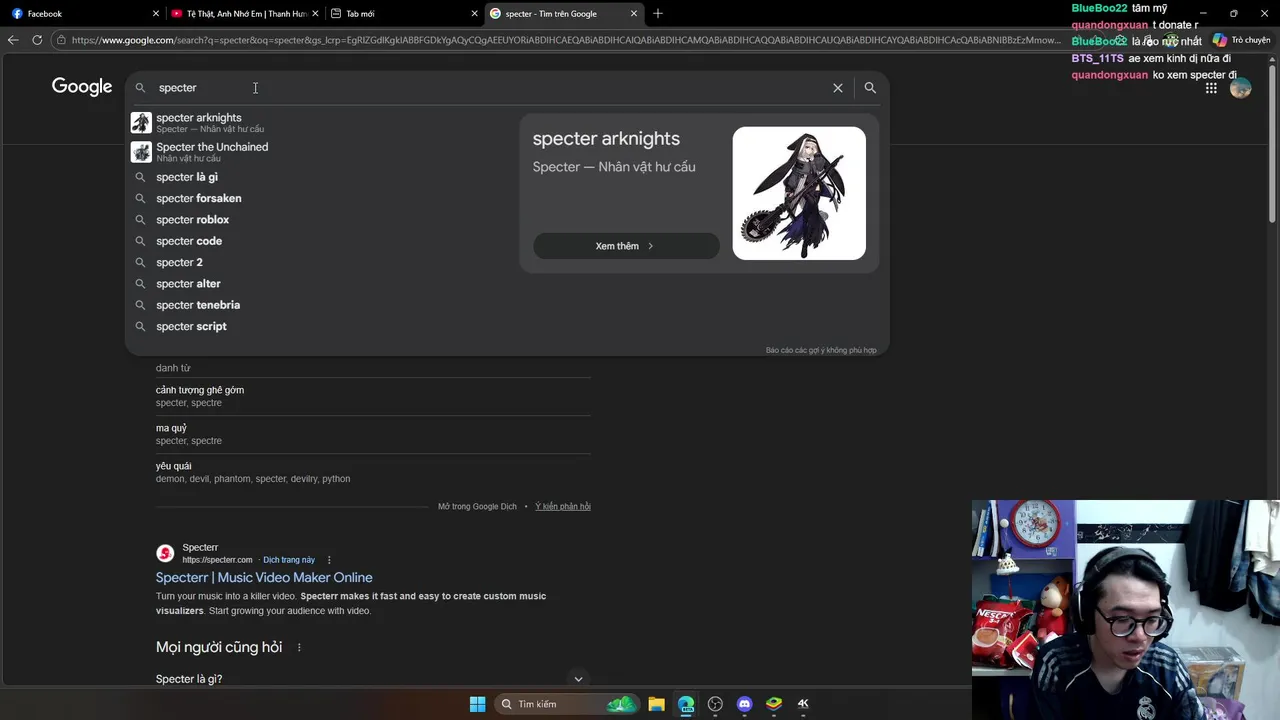
Task: Select suggestion specter alter
Action: coord(322,283)
